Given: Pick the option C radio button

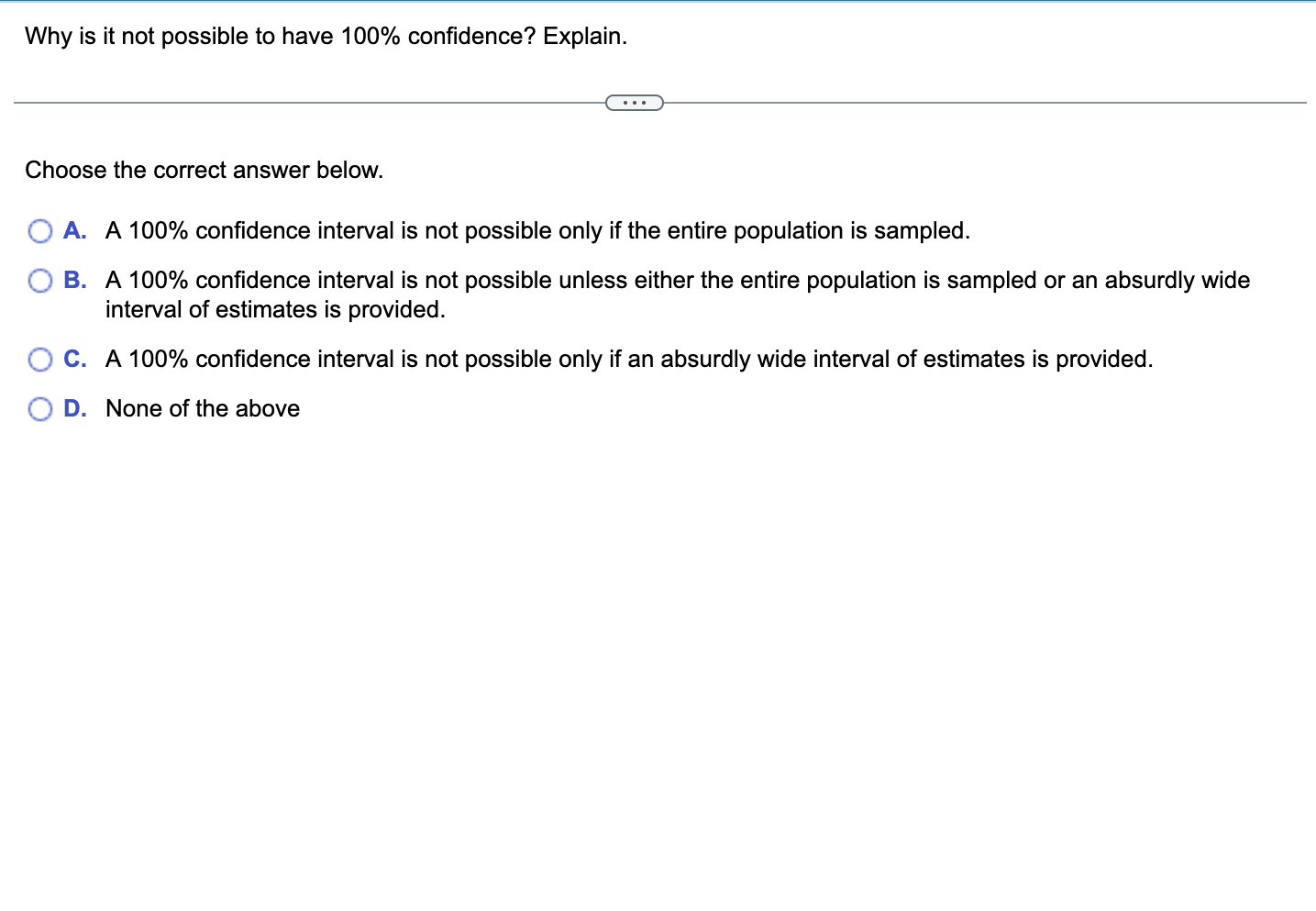Looking at the screenshot, I should 40,360.
